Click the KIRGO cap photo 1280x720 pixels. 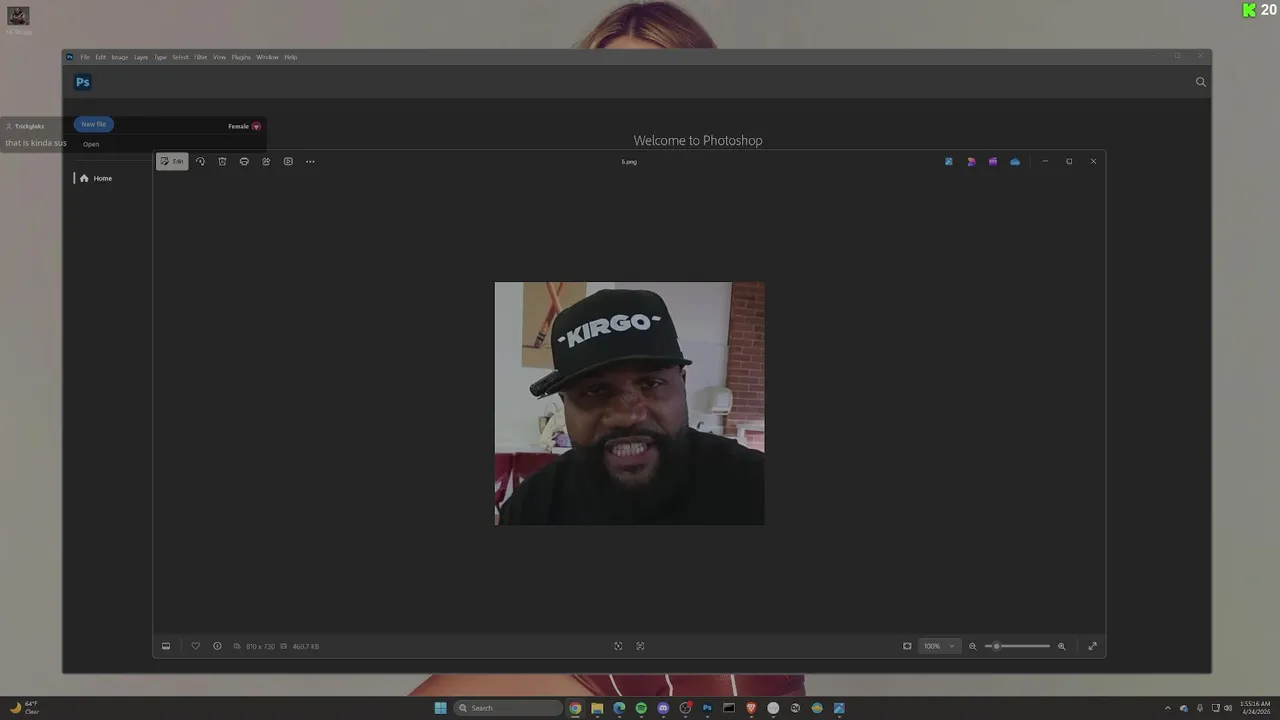[629, 403]
